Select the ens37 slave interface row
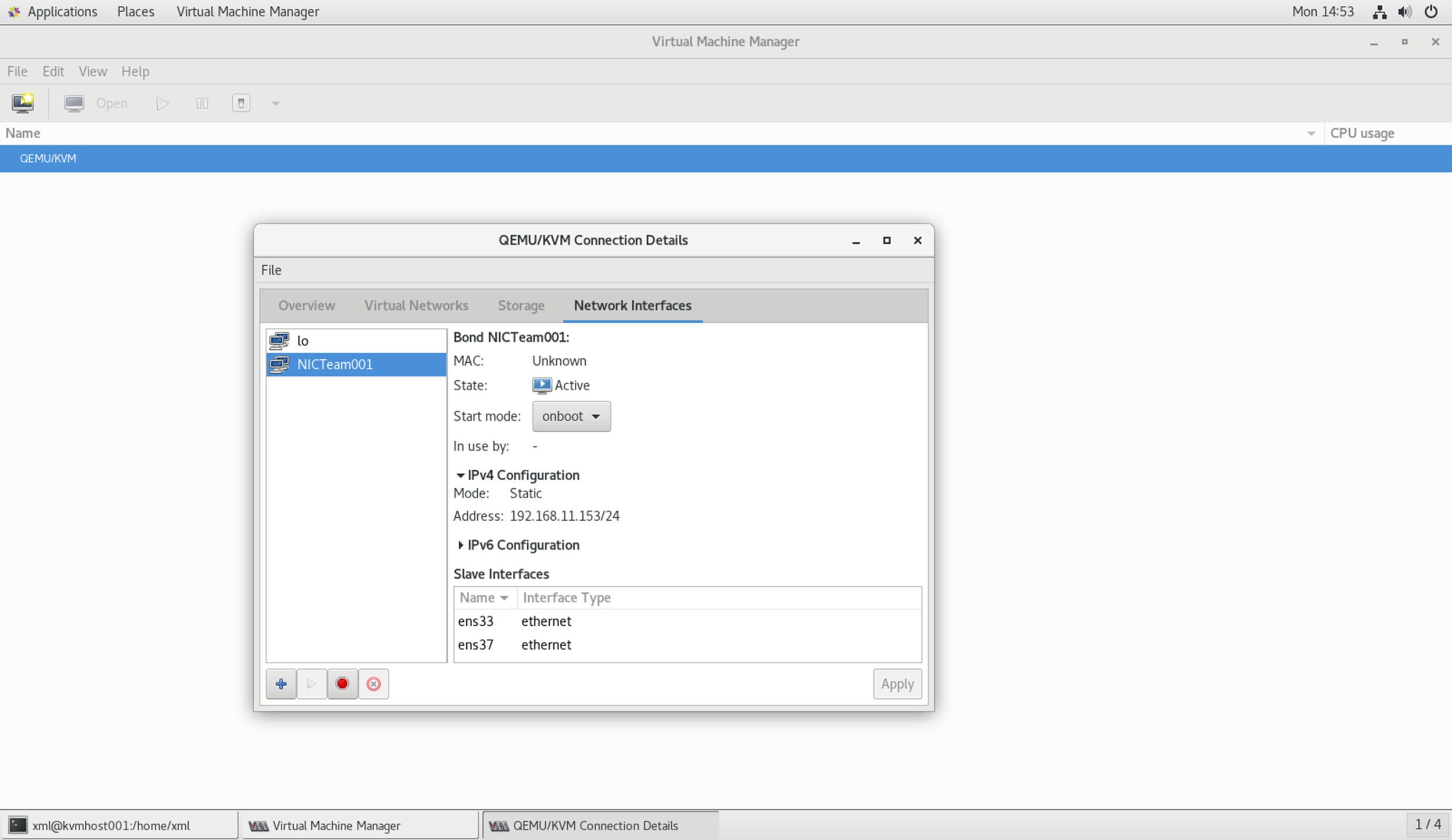 [687, 645]
